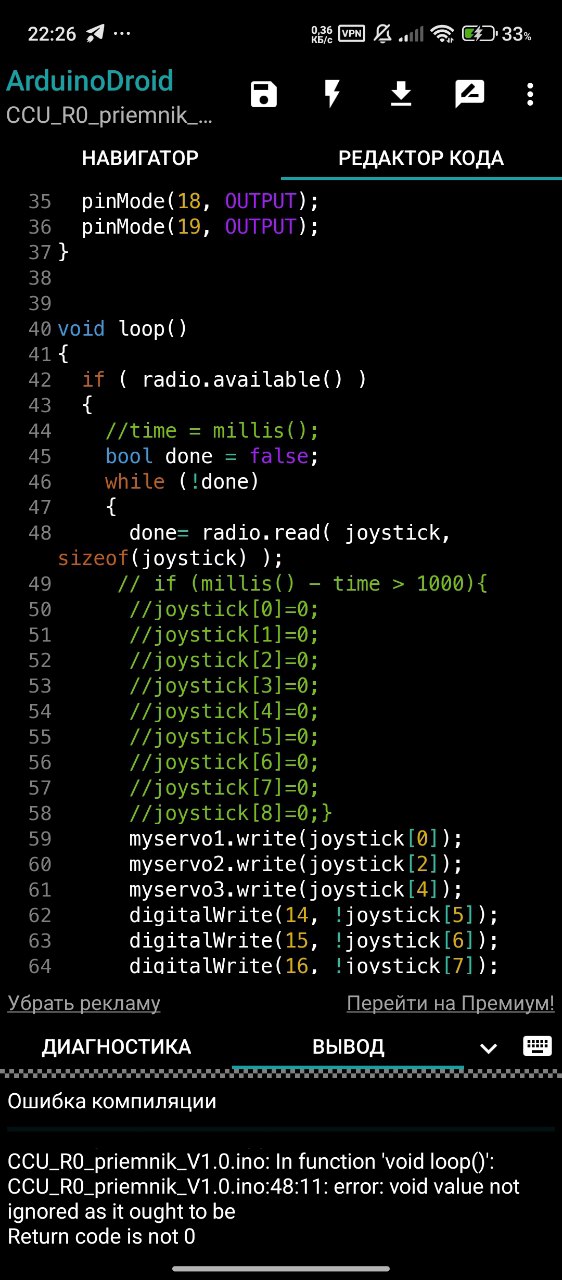The width and height of the screenshot is (562, 1280).
Task: Open the three-dot overflow menu
Action: (x=530, y=95)
